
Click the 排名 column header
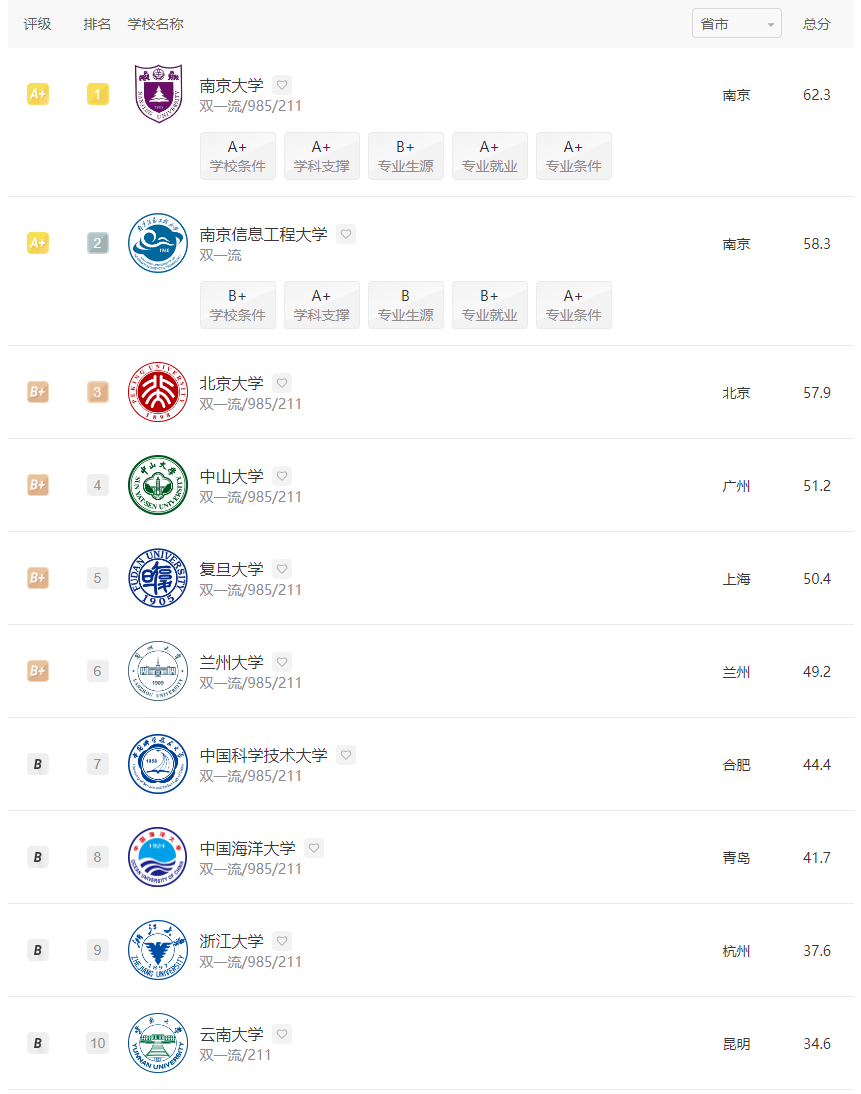point(97,24)
